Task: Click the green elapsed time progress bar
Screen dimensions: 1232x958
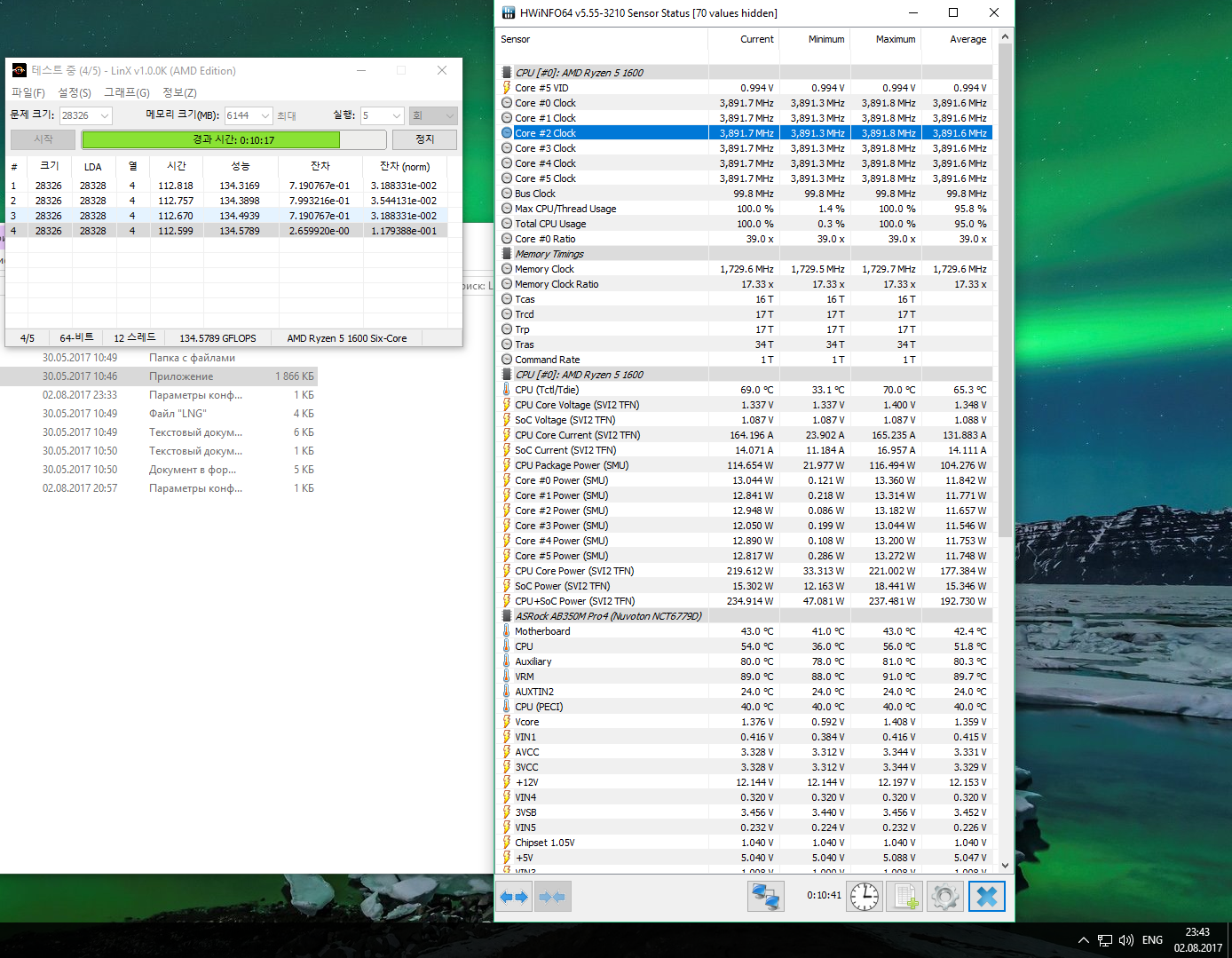Action: 210,139
